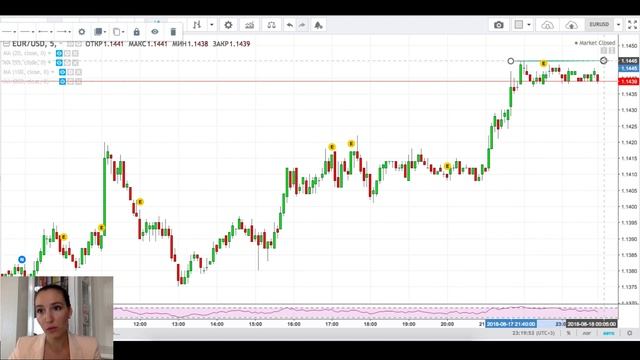
Task: Open the second line style dropdown
Action: (x=27, y=32)
